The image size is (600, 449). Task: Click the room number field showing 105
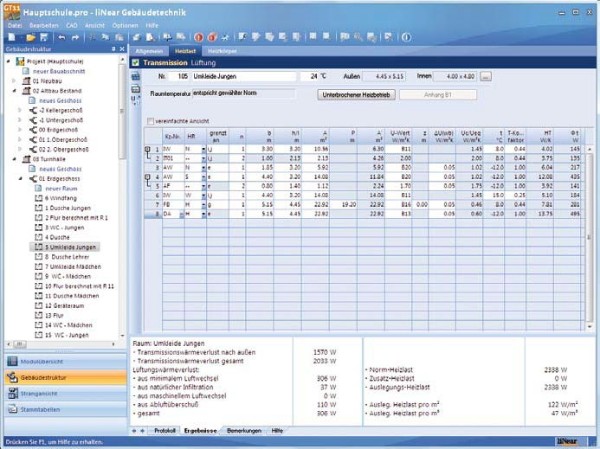tap(179, 76)
